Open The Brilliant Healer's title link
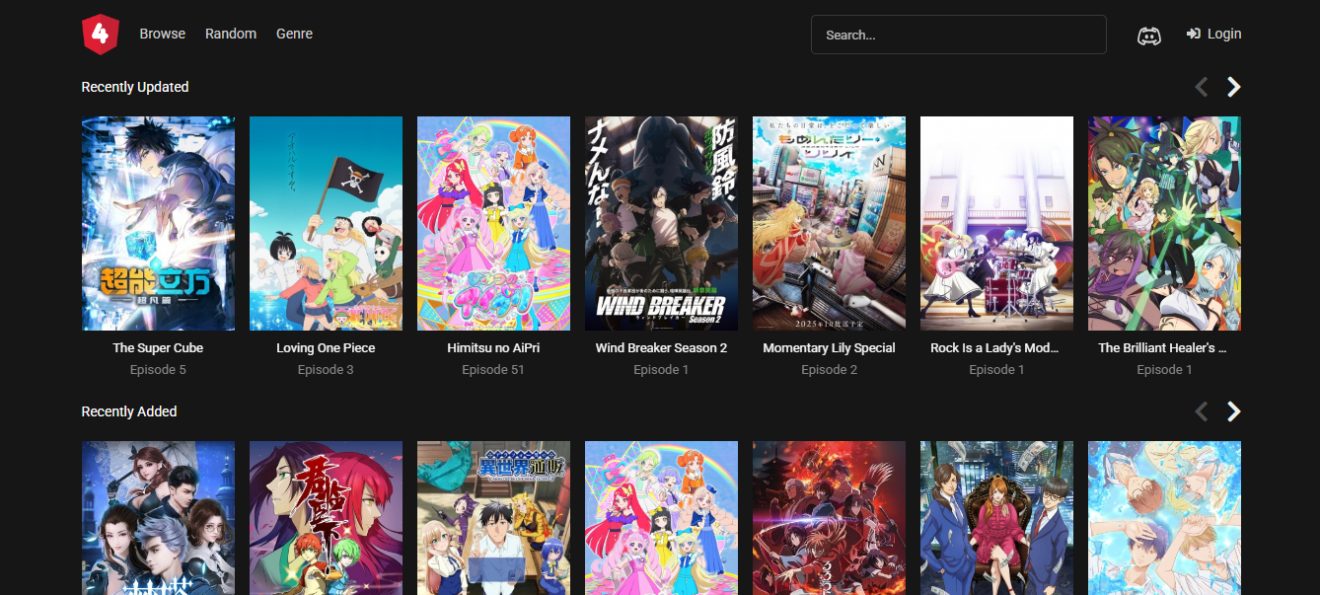 point(1164,347)
